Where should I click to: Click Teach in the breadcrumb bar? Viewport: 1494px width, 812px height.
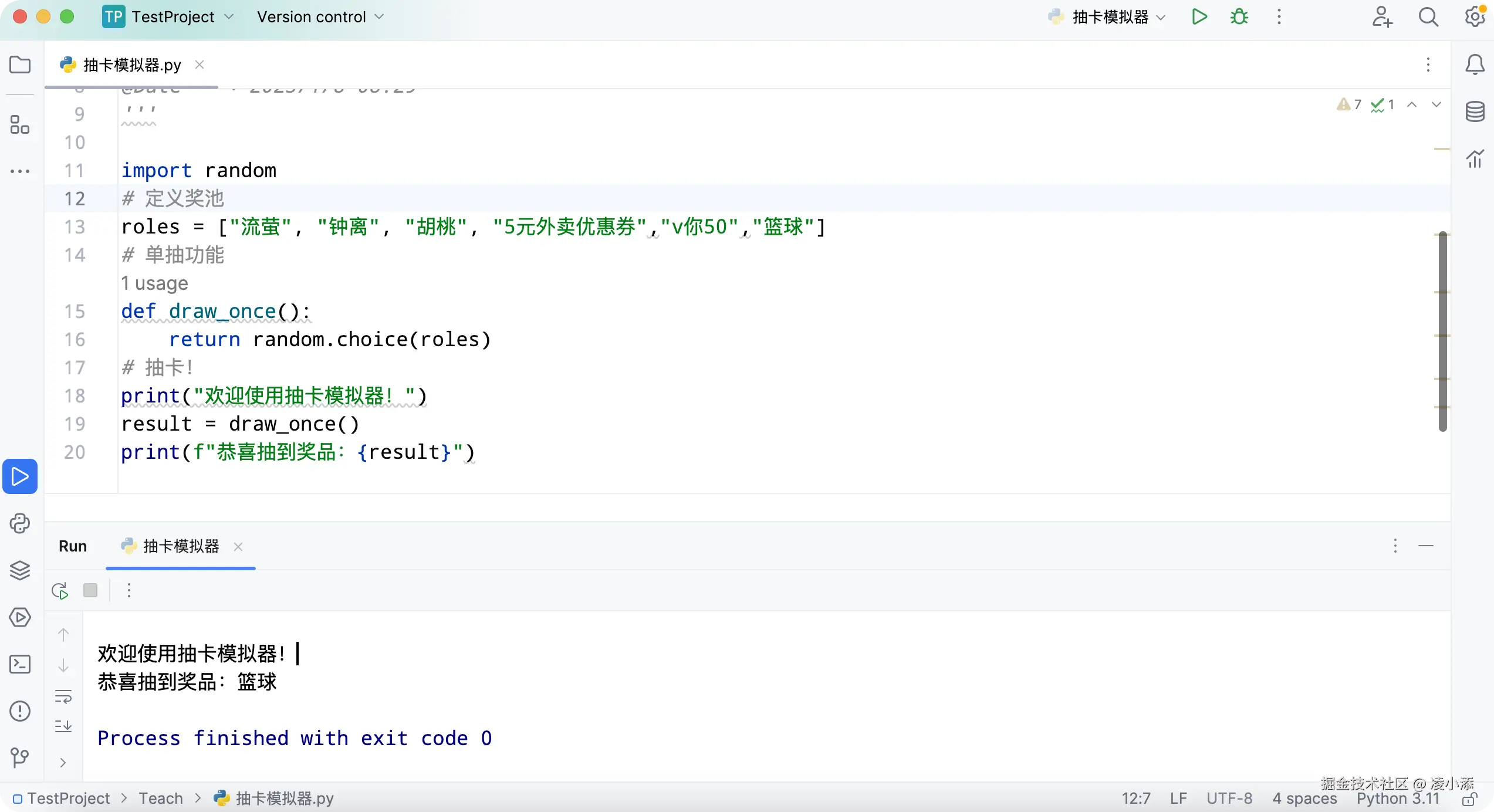[x=161, y=799]
